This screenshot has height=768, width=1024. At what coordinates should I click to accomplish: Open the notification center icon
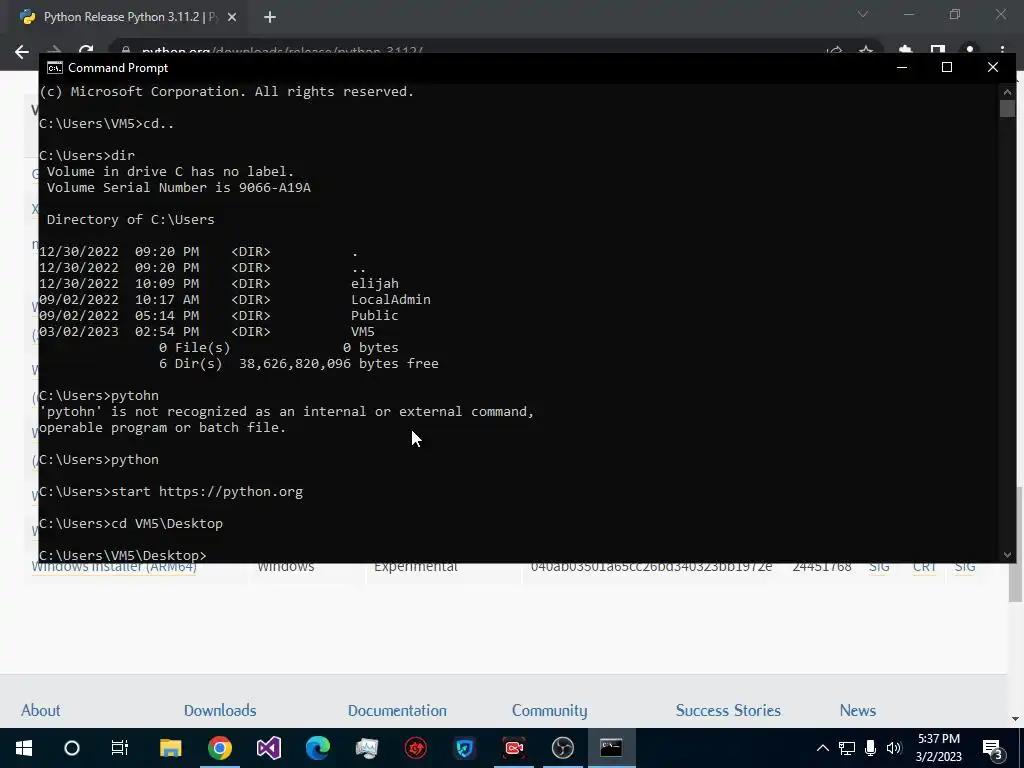tap(993, 749)
